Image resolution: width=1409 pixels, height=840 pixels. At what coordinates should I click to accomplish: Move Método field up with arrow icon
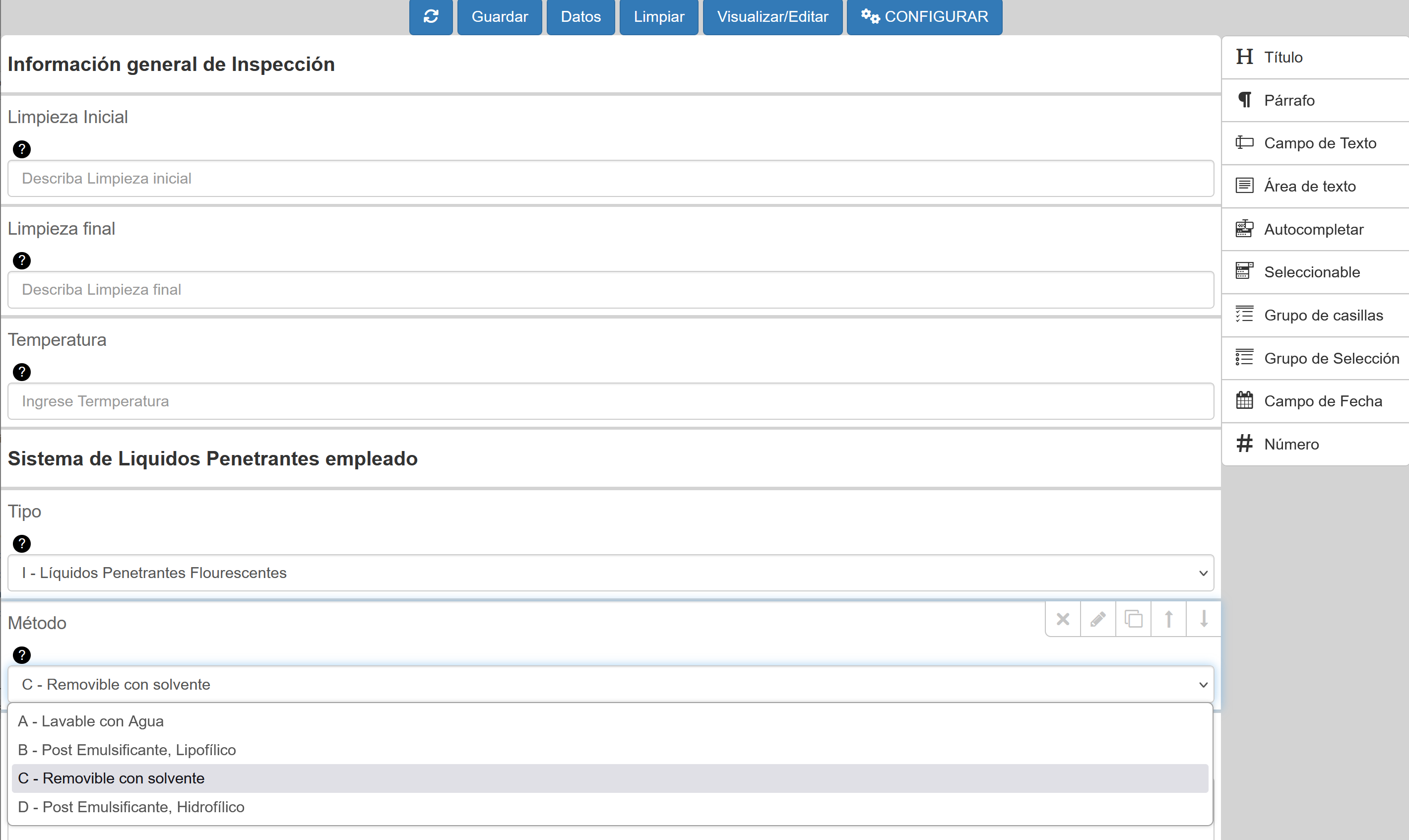coord(1168,619)
